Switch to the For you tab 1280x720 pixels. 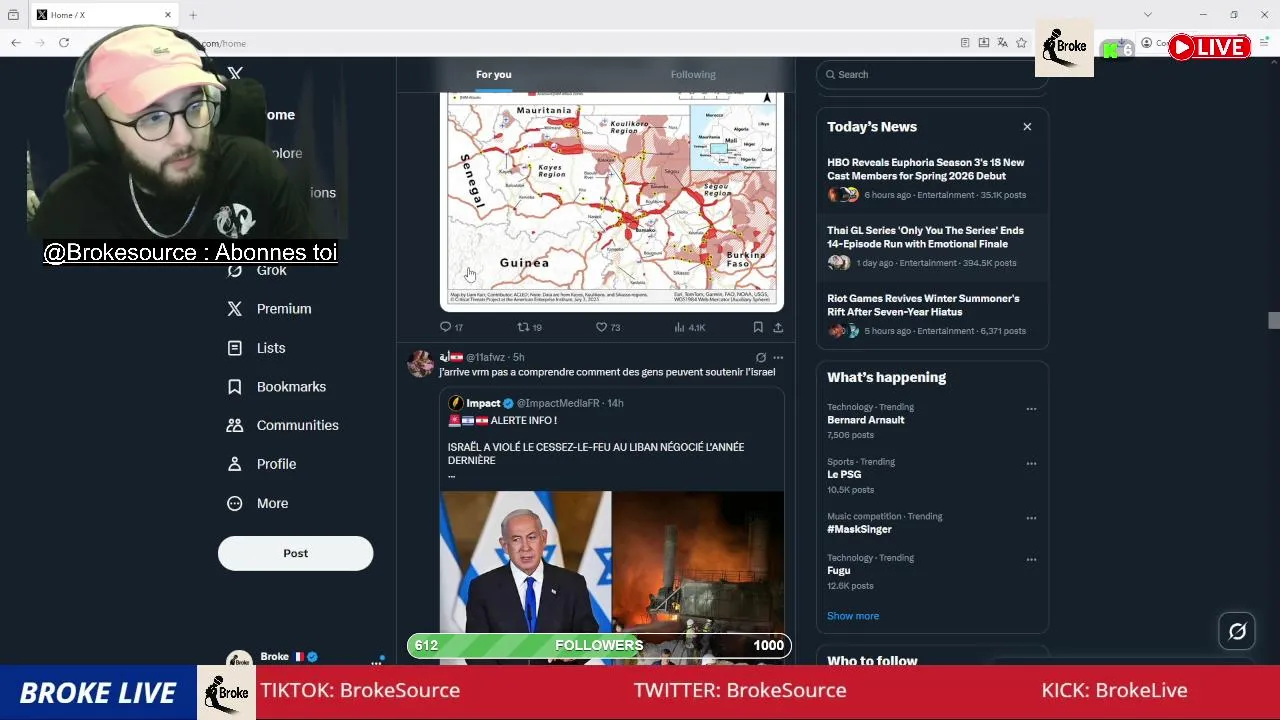[494, 75]
